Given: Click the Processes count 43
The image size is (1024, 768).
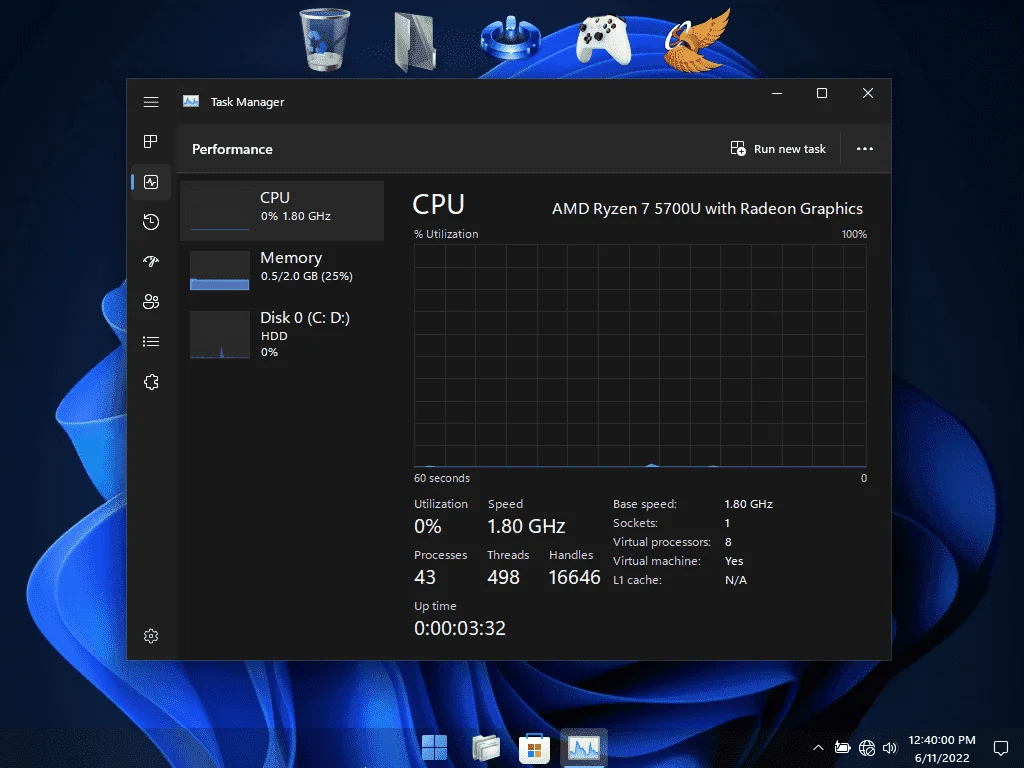Looking at the screenshot, I should (x=424, y=577).
